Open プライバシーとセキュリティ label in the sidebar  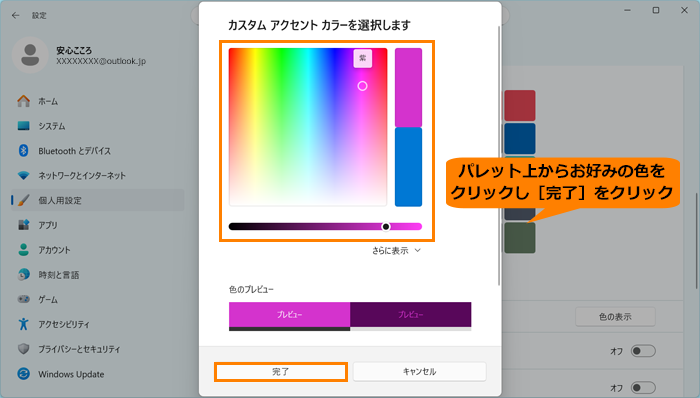pyautogui.click(x=79, y=349)
